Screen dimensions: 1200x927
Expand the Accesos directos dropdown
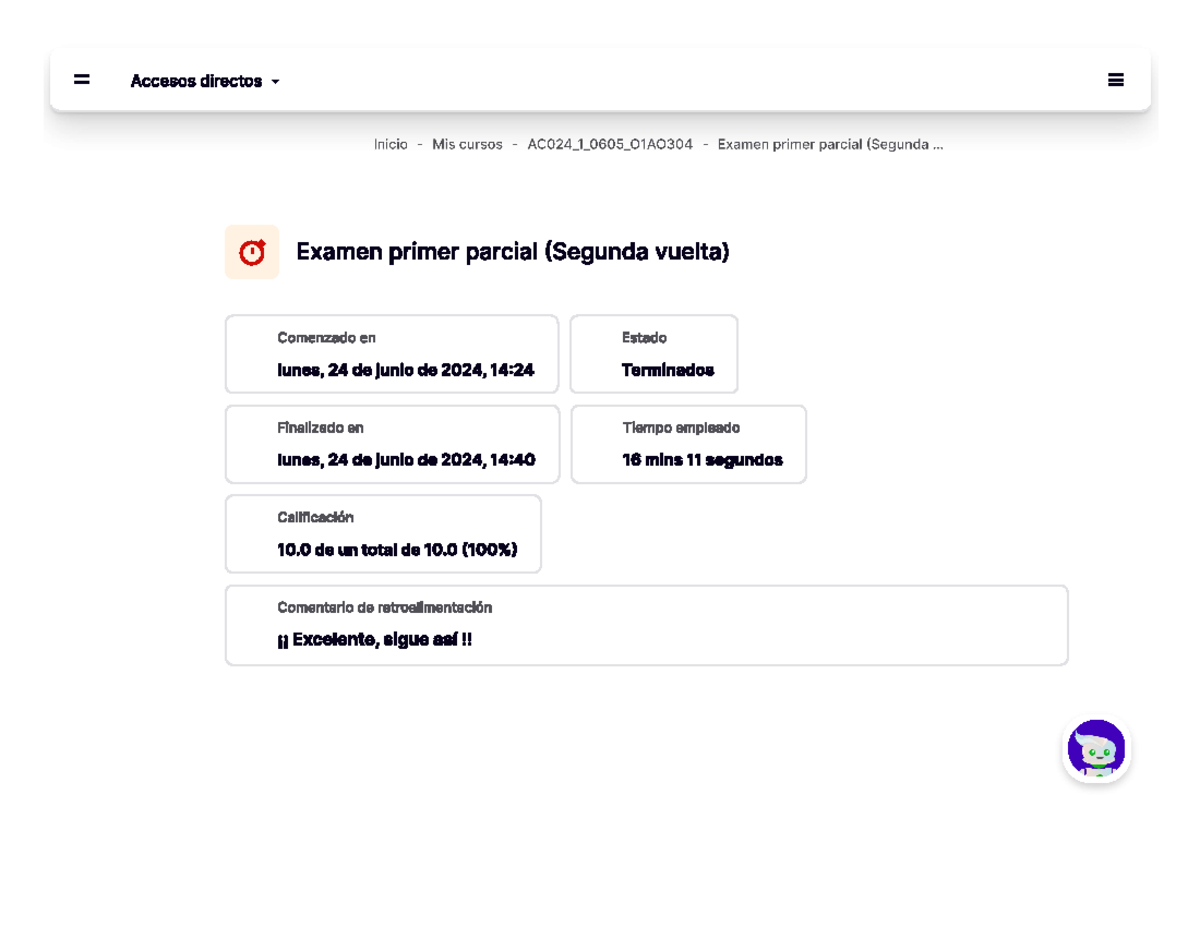point(205,81)
